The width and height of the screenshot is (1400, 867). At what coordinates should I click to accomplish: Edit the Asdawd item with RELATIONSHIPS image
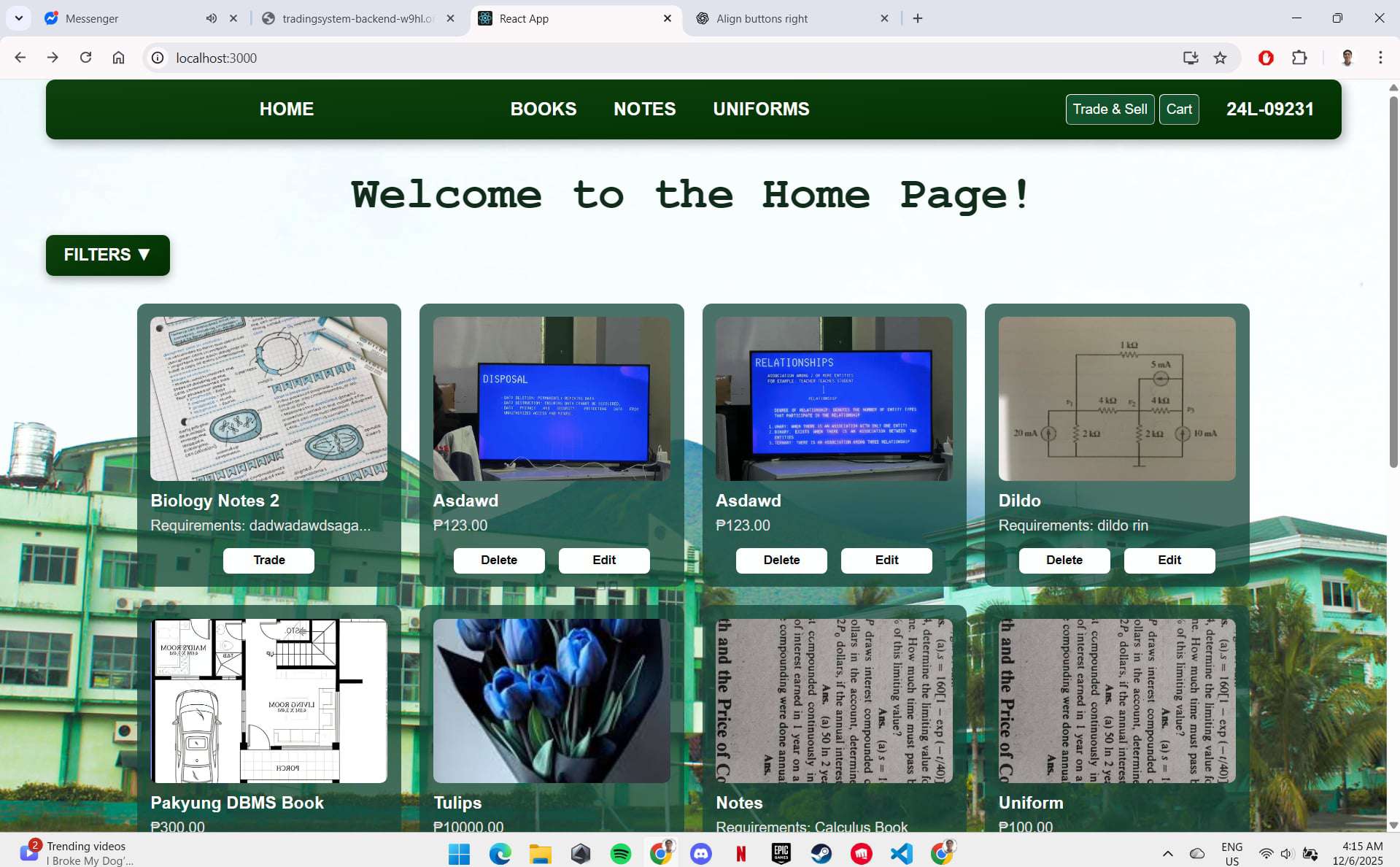886,560
